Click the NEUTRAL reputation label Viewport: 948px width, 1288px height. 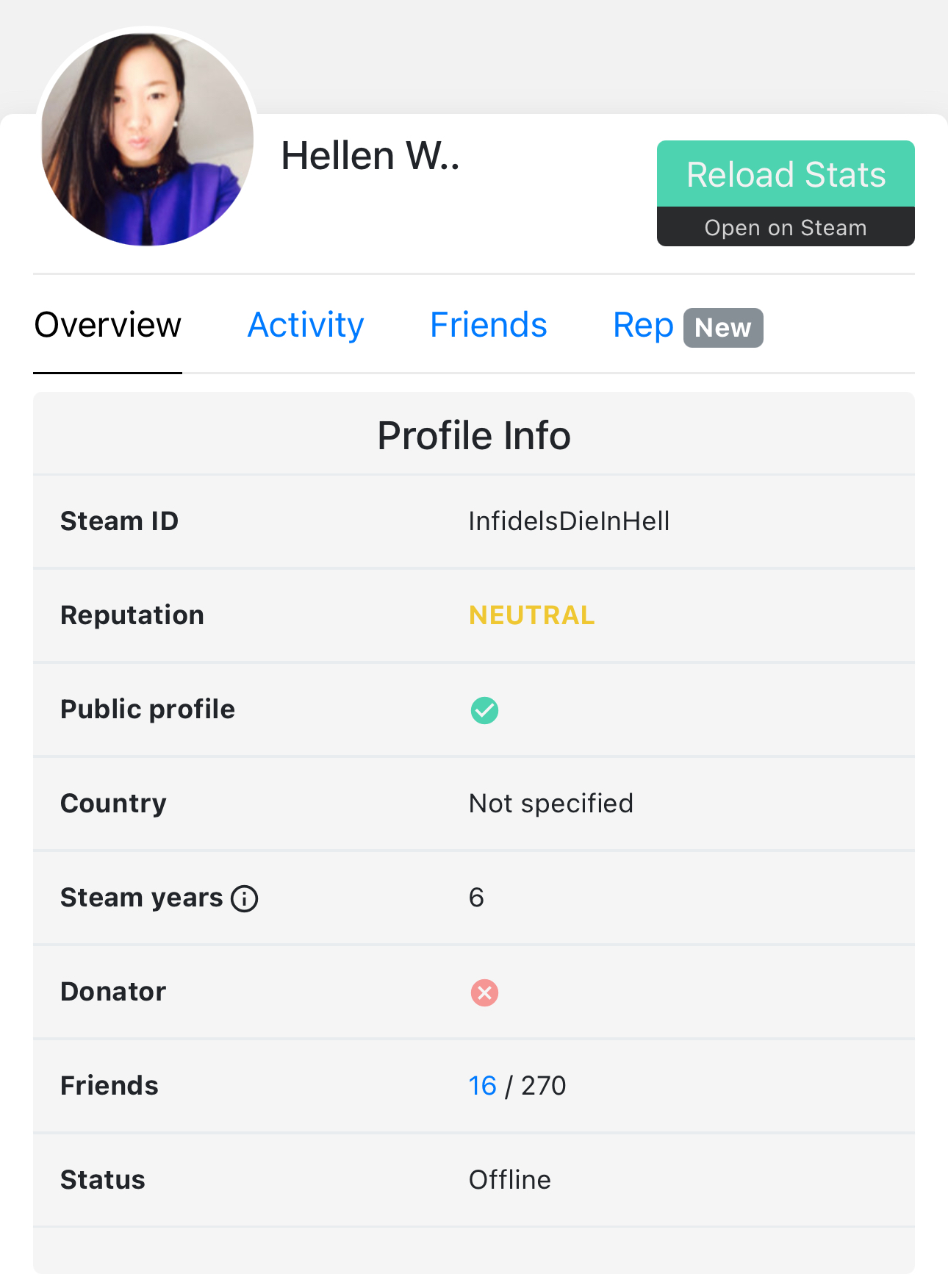[531, 615]
